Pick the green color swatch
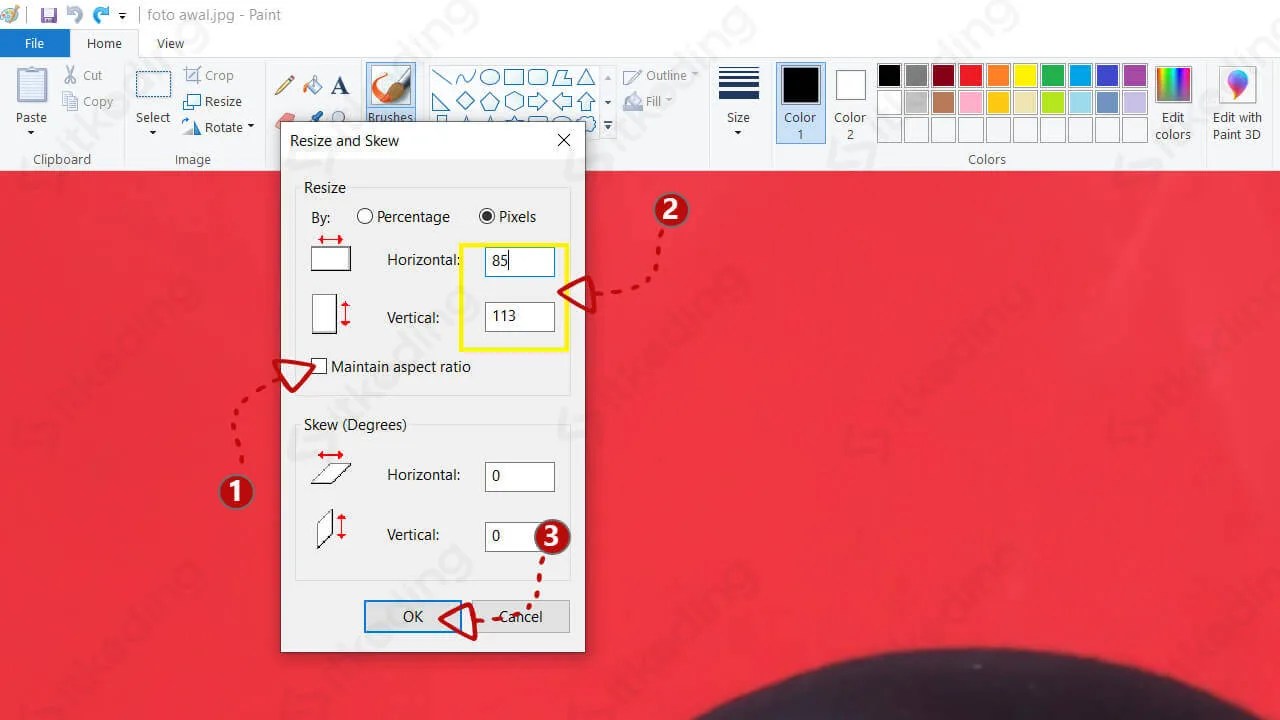Image resolution: width=1280 pixels, height=720 pixels. [1053, 76]
